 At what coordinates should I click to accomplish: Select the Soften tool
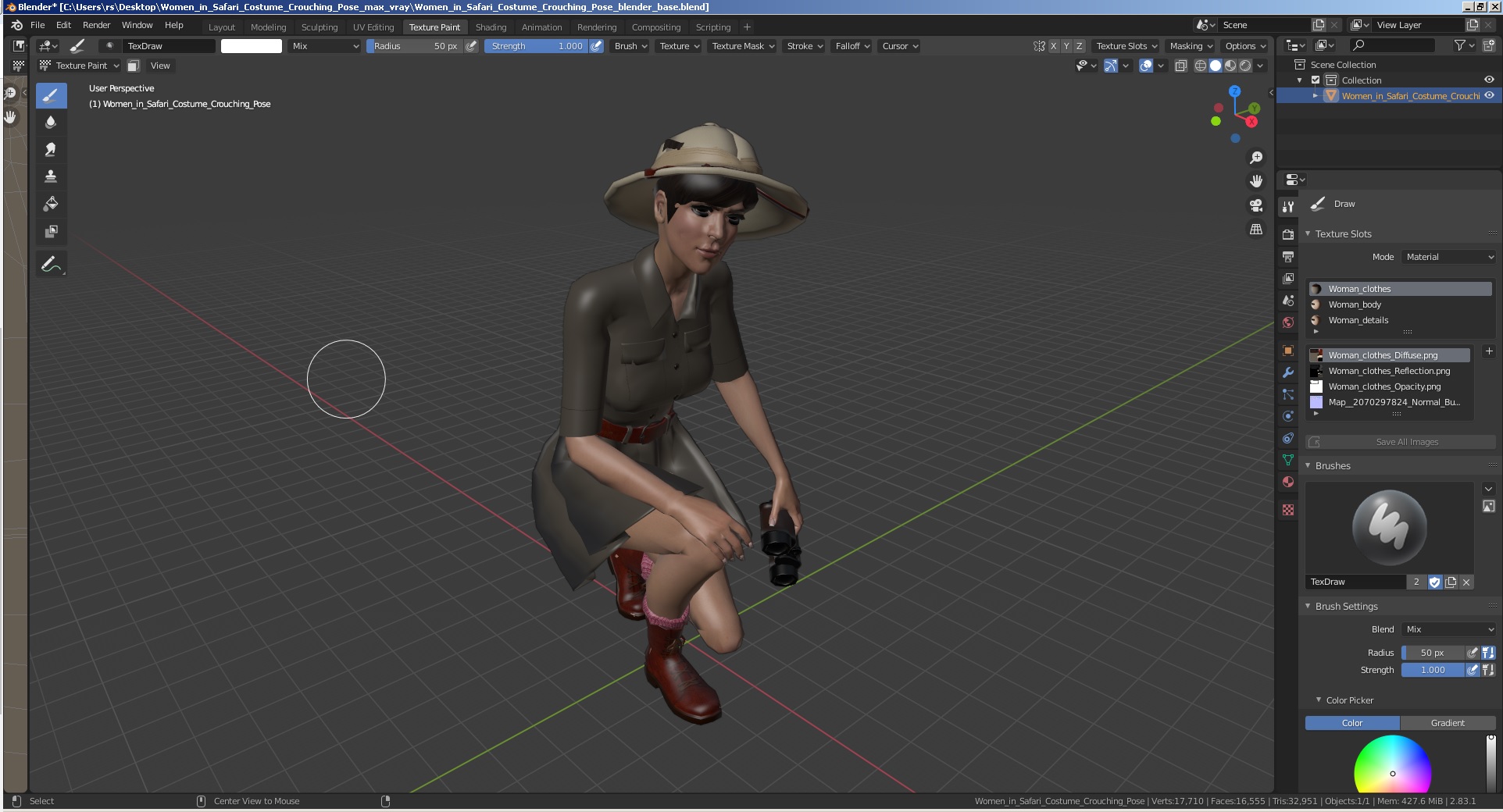(x=51, y=122)
